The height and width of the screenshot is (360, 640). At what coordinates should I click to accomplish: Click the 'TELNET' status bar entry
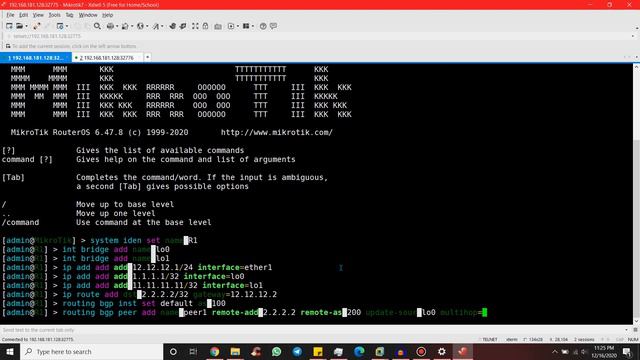(x=490, y=339)
